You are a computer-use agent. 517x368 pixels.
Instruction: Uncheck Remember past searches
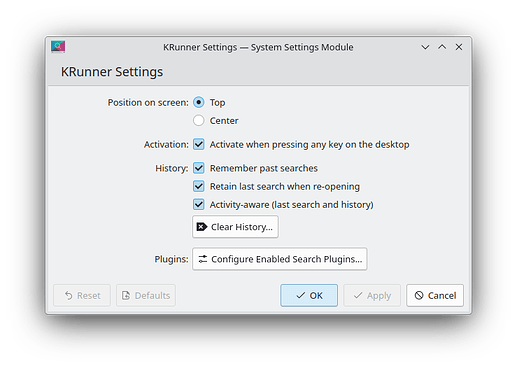[x=199, y=168]
